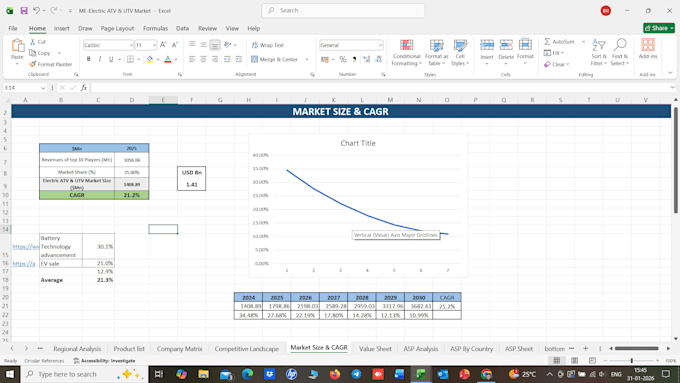Apply comma style format
This screenshot has height=383, width=680.
click(354, 59)
